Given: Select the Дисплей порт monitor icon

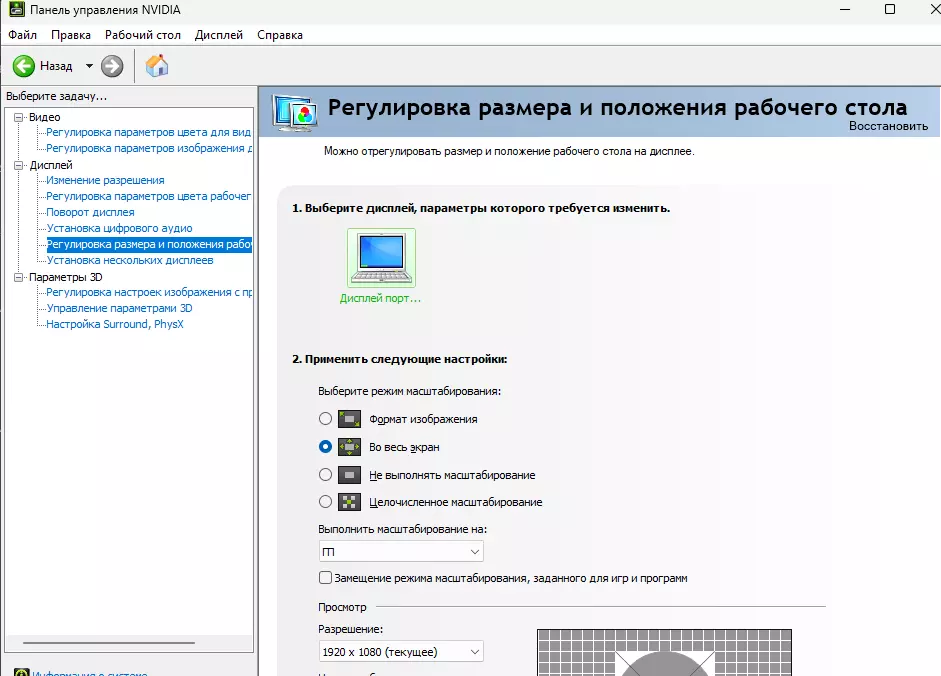Looking at the screenshot, I should (381, 258).
